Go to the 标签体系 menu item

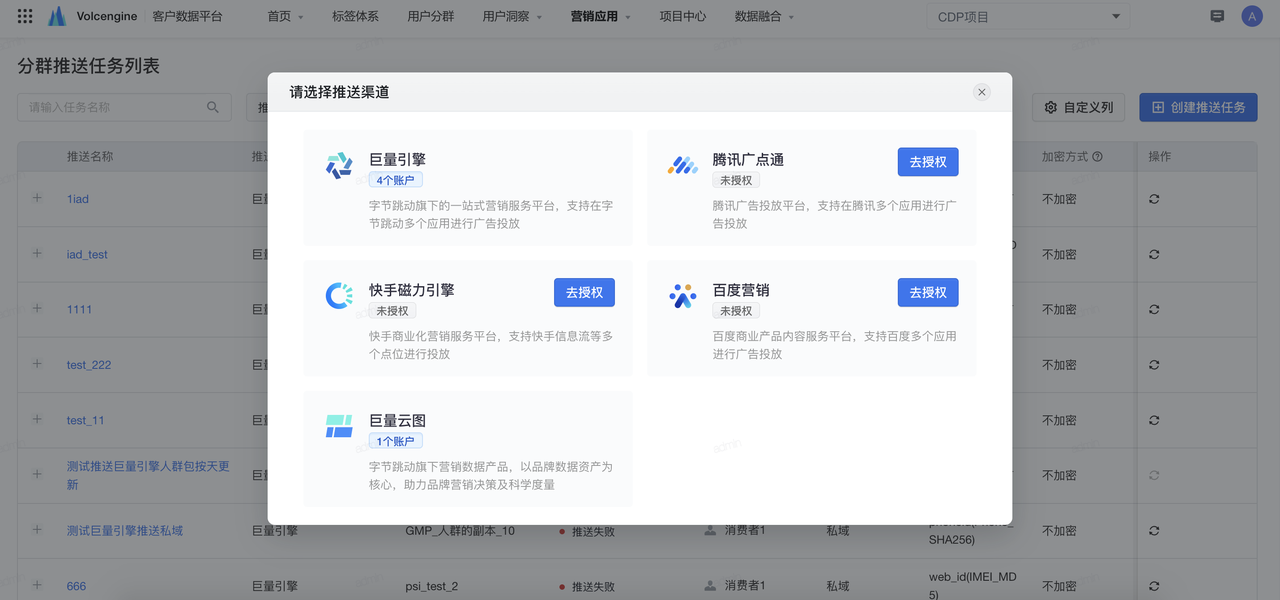tap(355, 17)
